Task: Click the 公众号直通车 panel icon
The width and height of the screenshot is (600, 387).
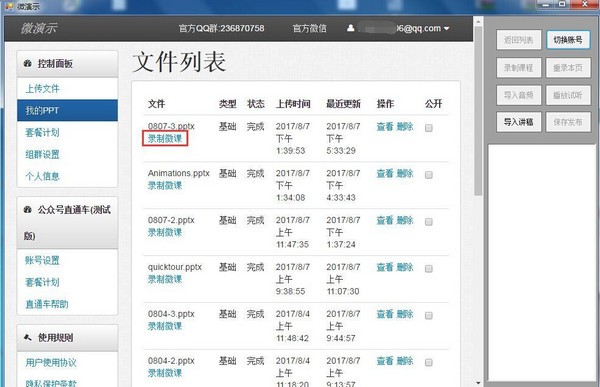Action: pyautogui.click(x=28, y=209)
